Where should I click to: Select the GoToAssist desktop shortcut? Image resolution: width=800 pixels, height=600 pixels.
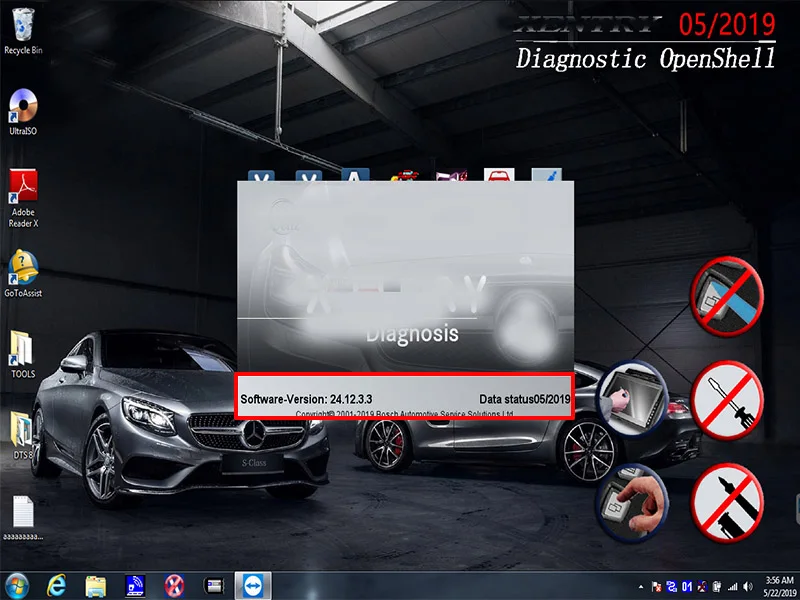tap(23, 274)
